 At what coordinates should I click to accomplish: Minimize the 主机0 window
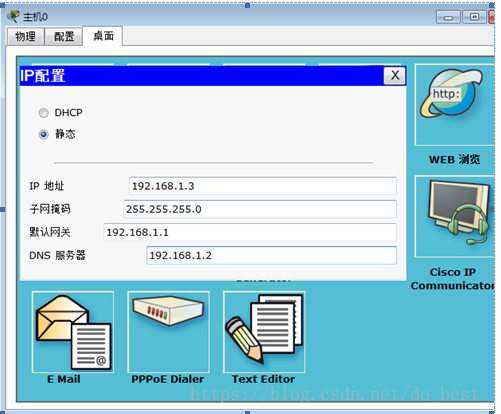[x=448, y=17]
